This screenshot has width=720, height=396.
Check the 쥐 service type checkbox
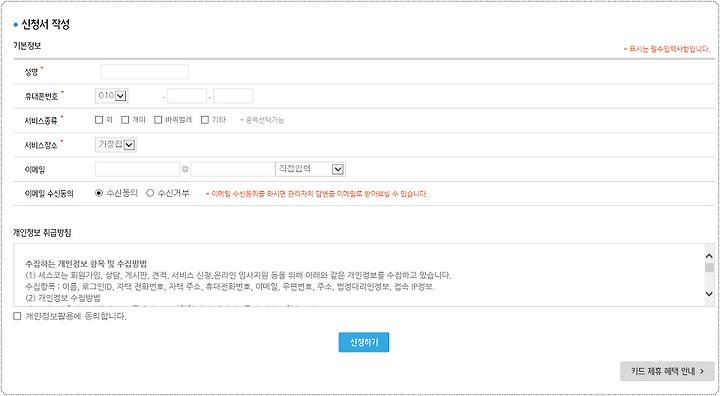[x=99, y=120]
